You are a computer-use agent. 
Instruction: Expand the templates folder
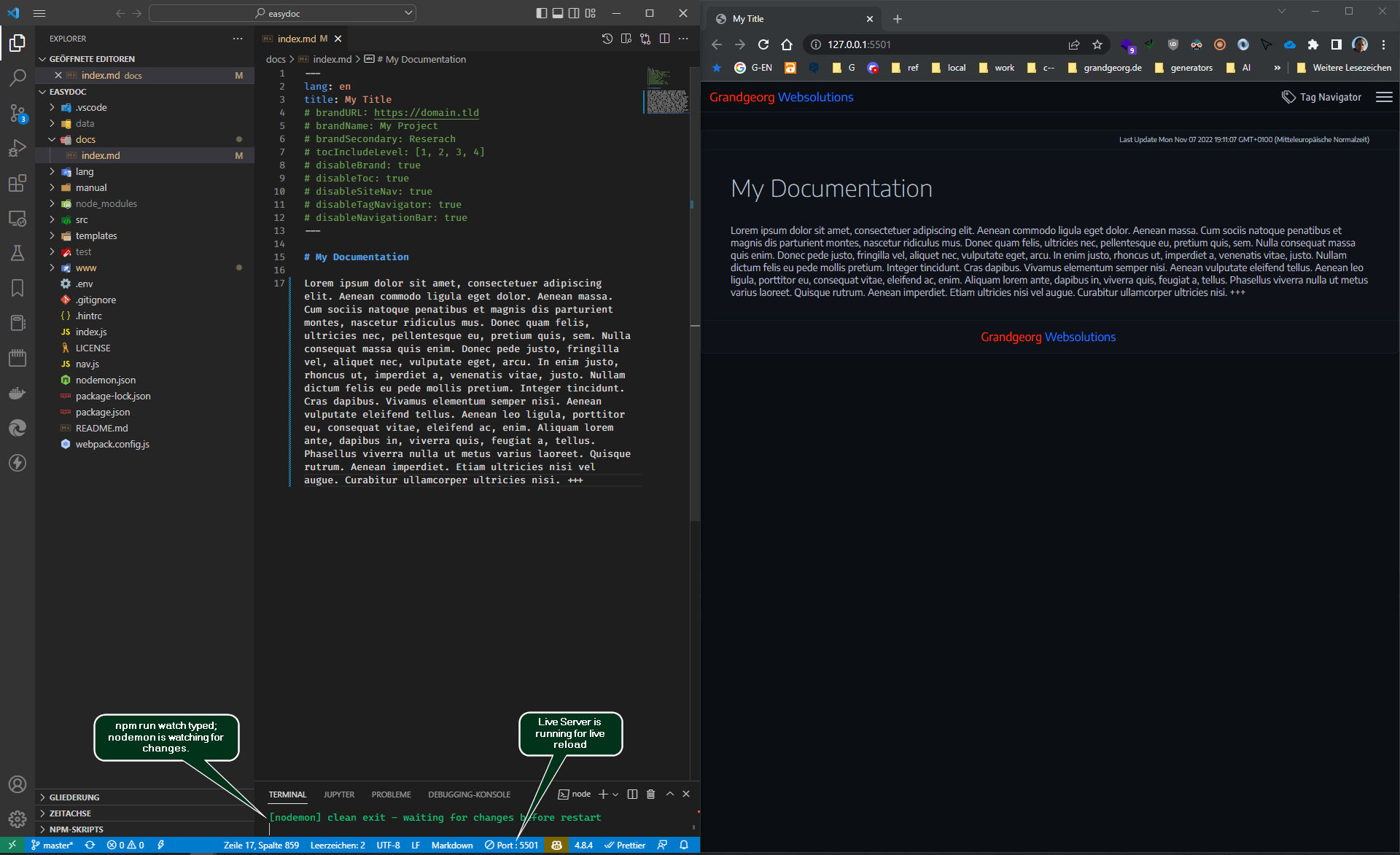point(146,235)
